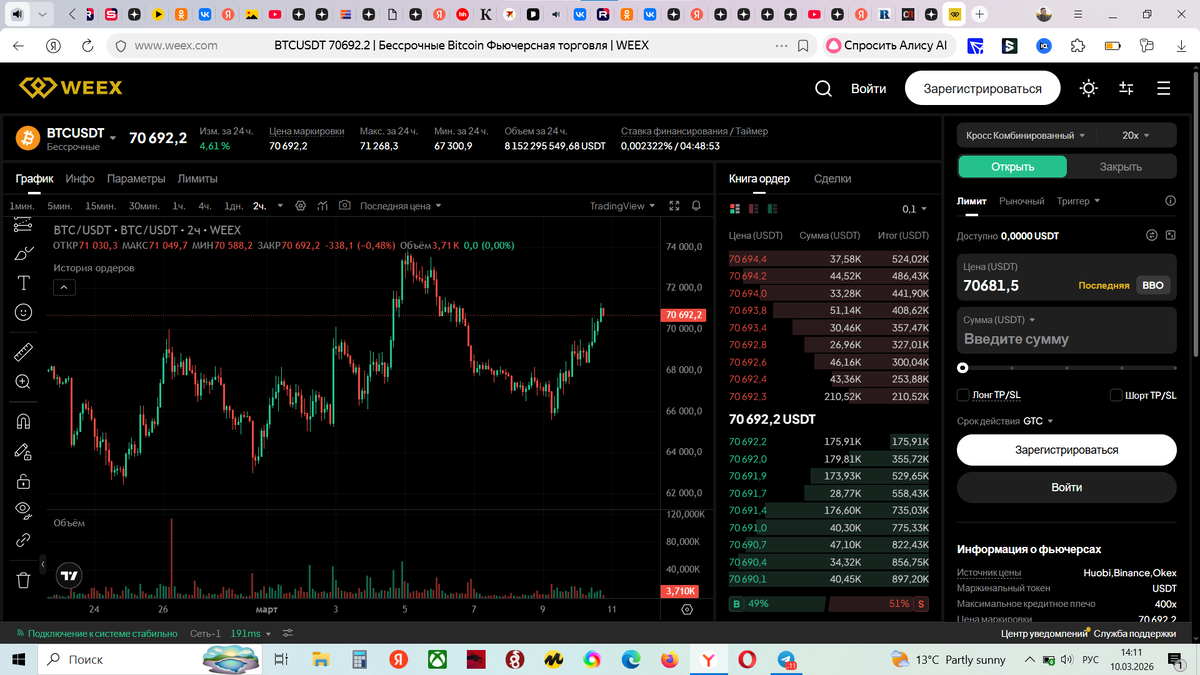Open the 20x leverage dropdown
Viewport: 1200px width, 675px height.
pyautogui.click(x=1135, y=135)
